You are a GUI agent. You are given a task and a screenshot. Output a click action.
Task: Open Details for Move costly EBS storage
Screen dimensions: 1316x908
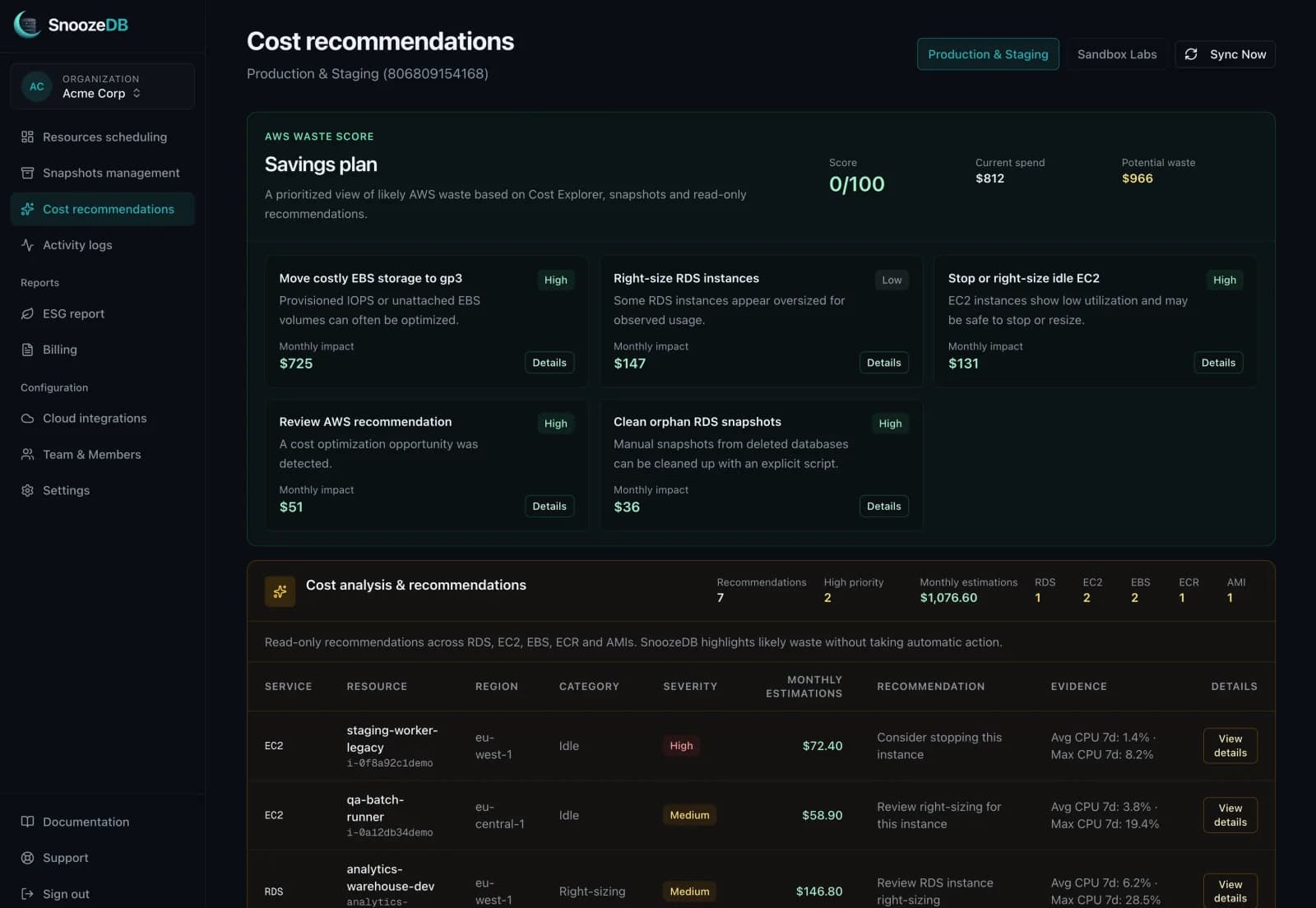(549, 363)
